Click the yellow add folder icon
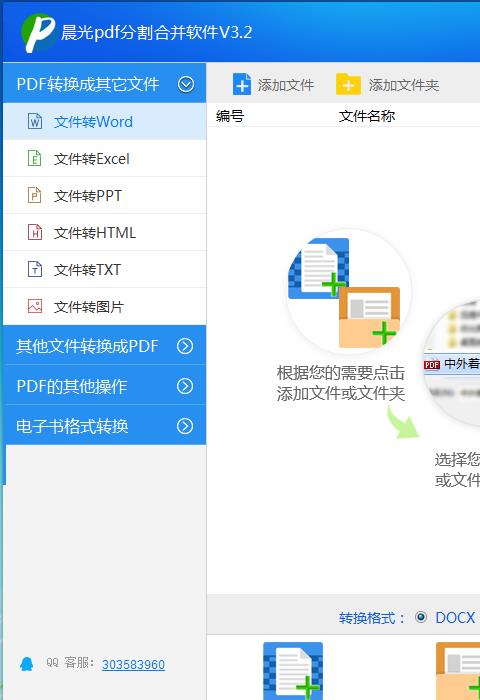Image resolution: width=480 pixels, height=700 pixels. coord(348,84)
